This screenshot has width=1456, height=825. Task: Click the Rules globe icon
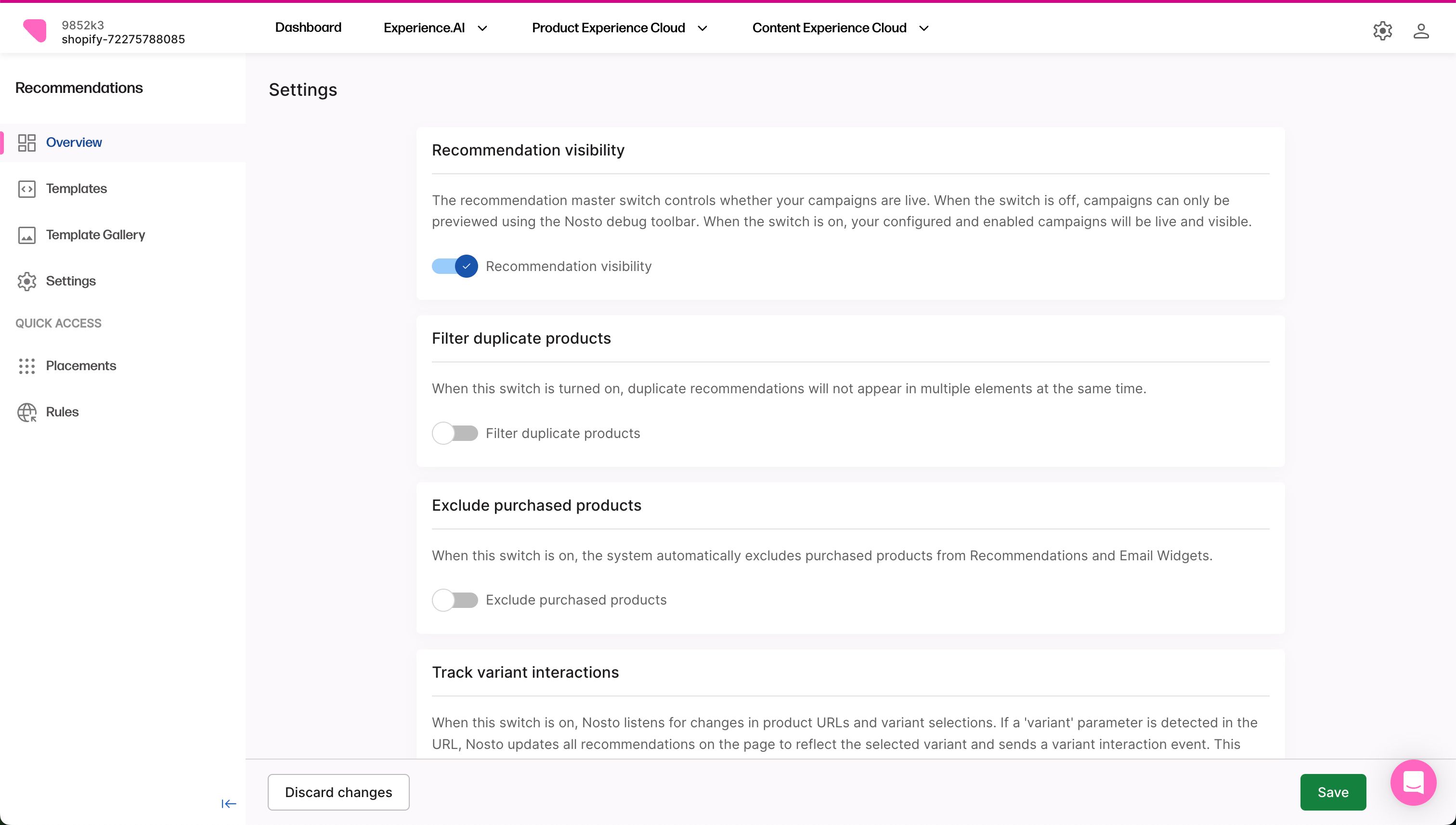click(26, 412)
